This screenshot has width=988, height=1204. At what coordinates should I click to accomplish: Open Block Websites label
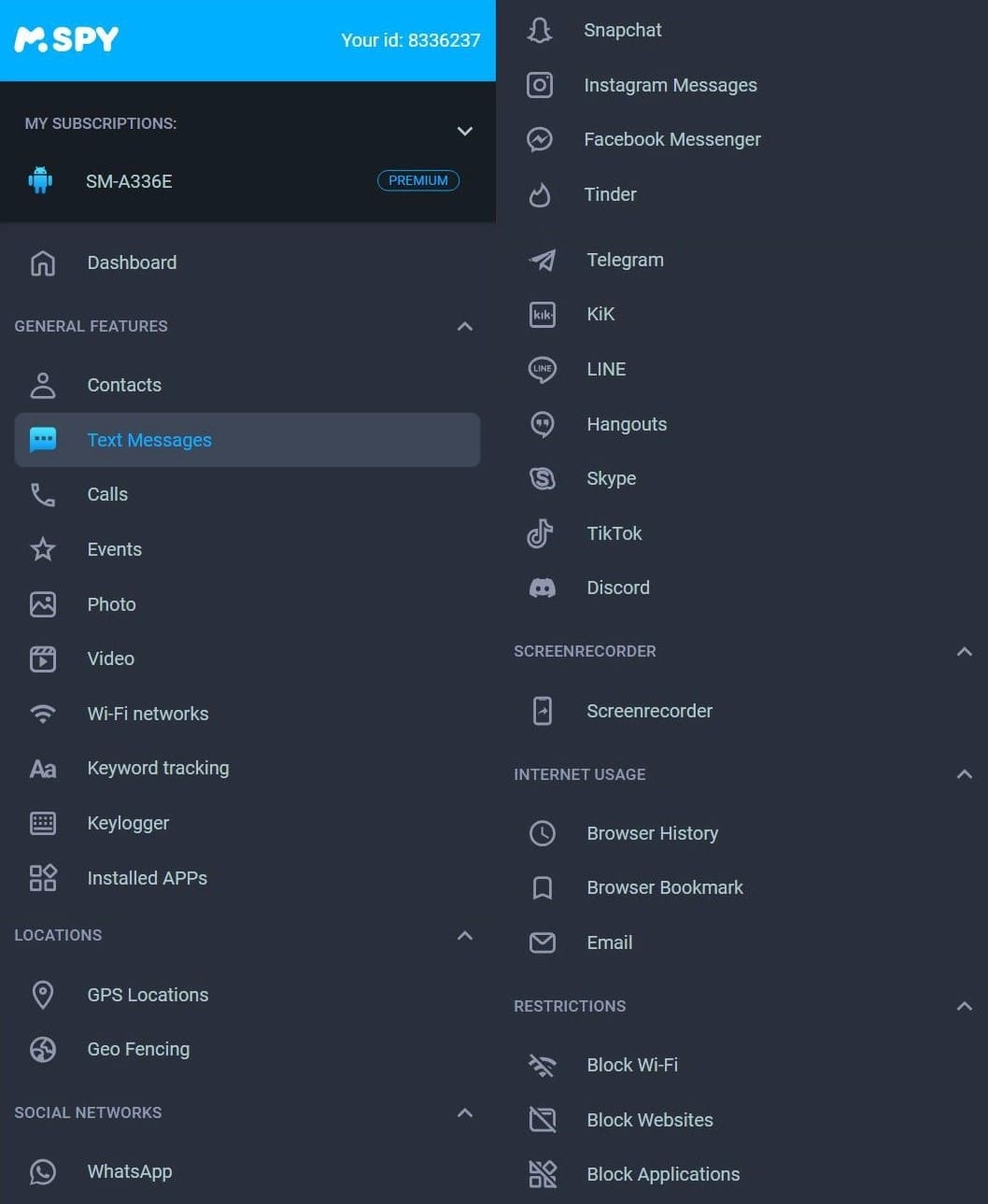click(x=650, y=1120)
